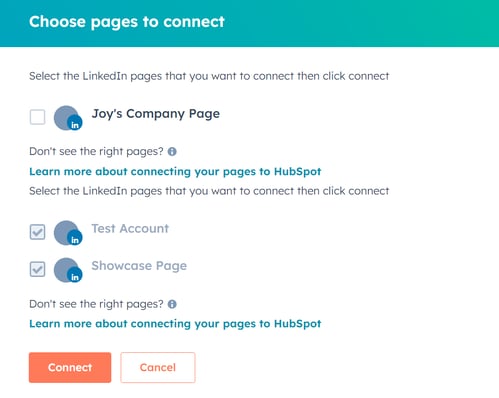This screenshot has height=398, width=499.
Task: Click the orange Connect button
Action: click(70, 367)
